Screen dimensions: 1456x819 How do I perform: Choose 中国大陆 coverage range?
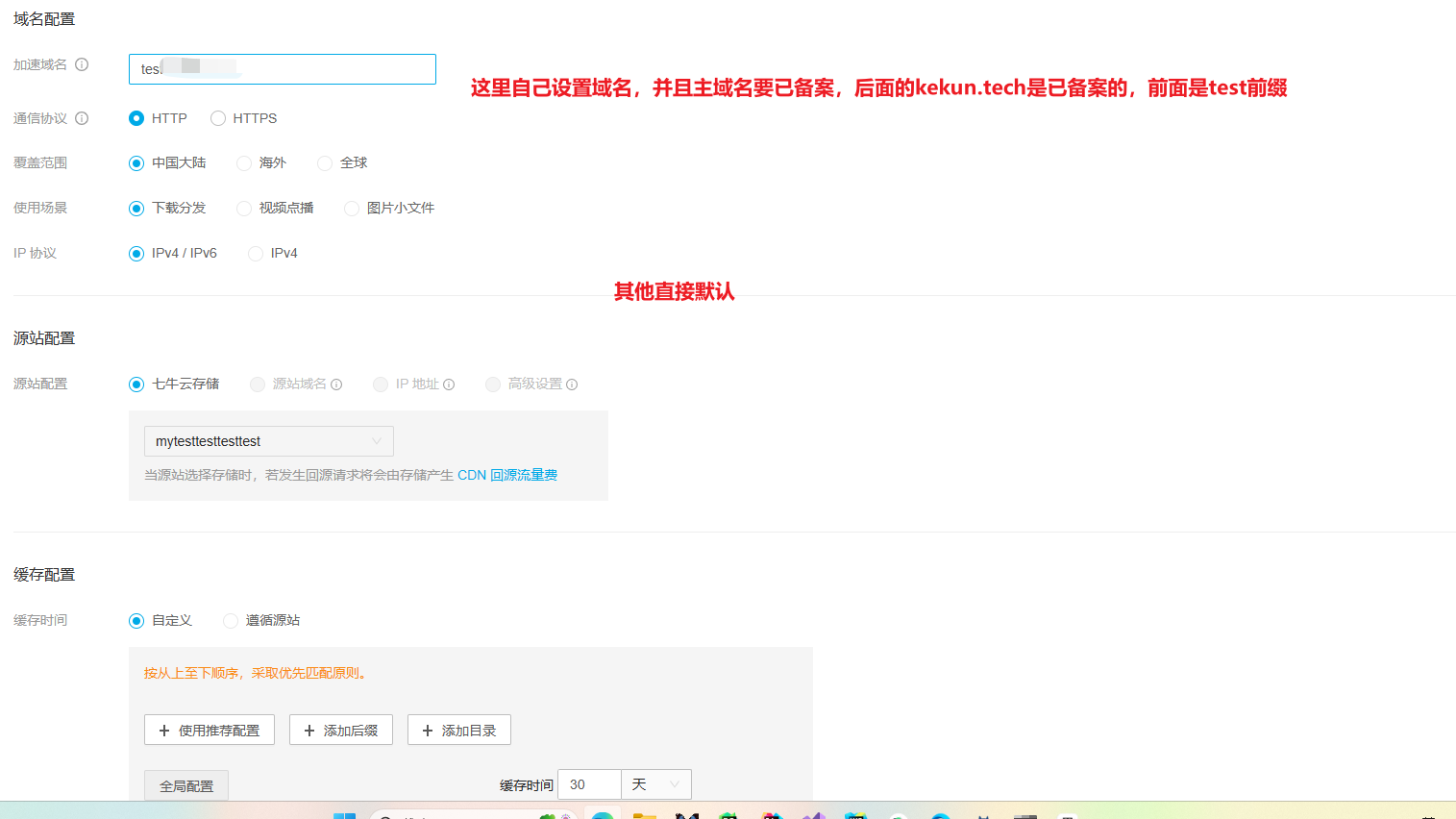pyautogui.click(x=136, y=163)
